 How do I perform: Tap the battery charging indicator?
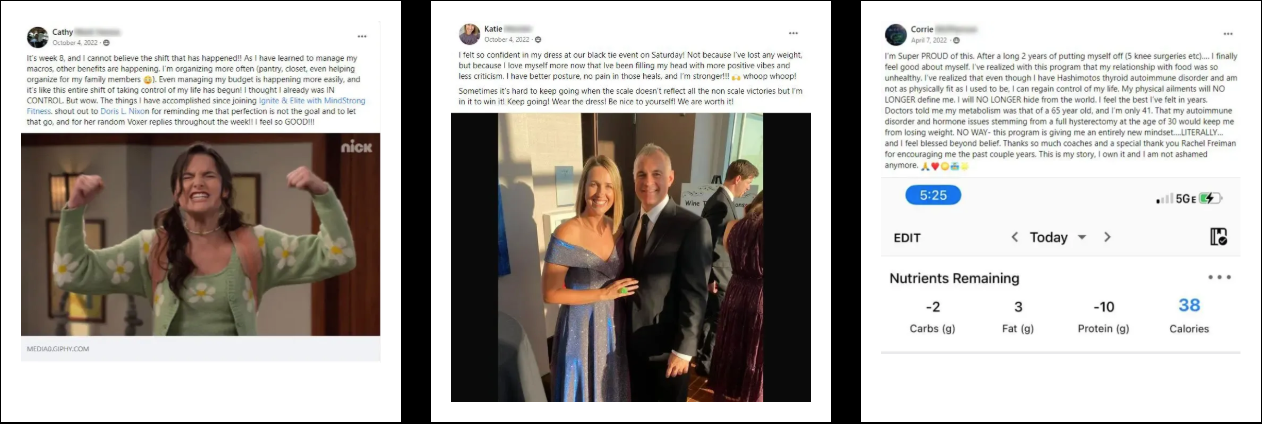1210,198
